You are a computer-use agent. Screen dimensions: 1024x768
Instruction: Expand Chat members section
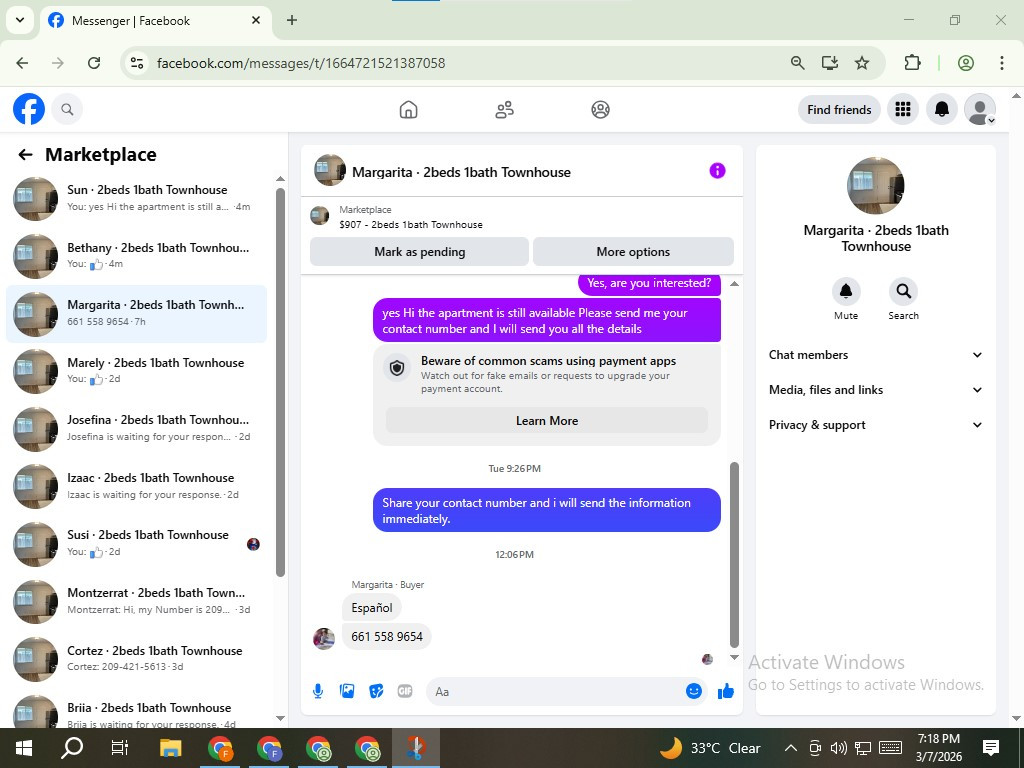tap(875, 355)
